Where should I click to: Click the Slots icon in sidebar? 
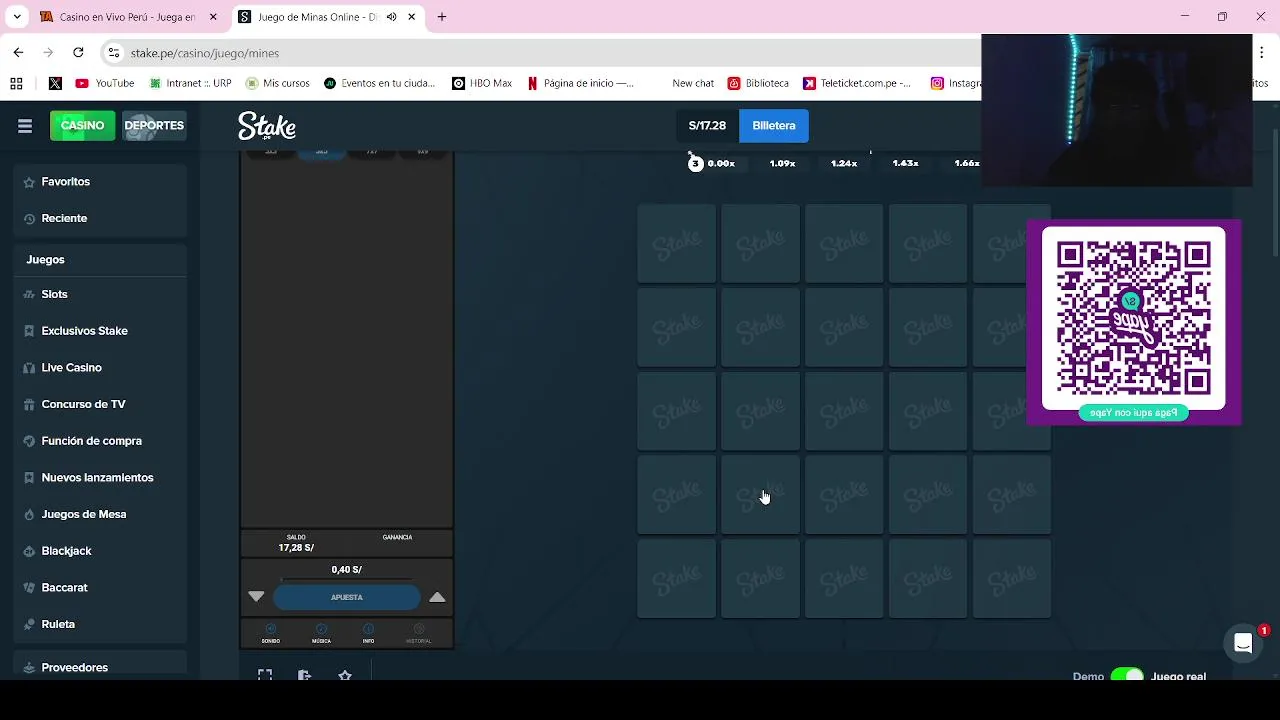(29, 295)
